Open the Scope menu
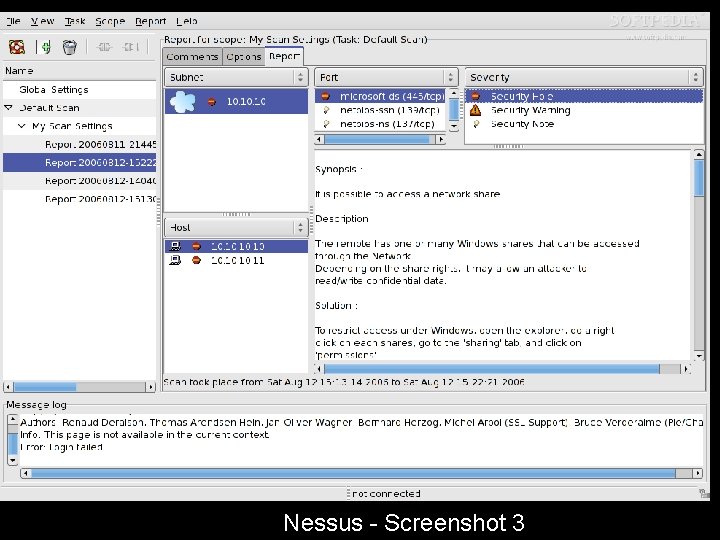The width and height of the screenshot is (720, 540). pyautogui.click(x=110, y=21)
